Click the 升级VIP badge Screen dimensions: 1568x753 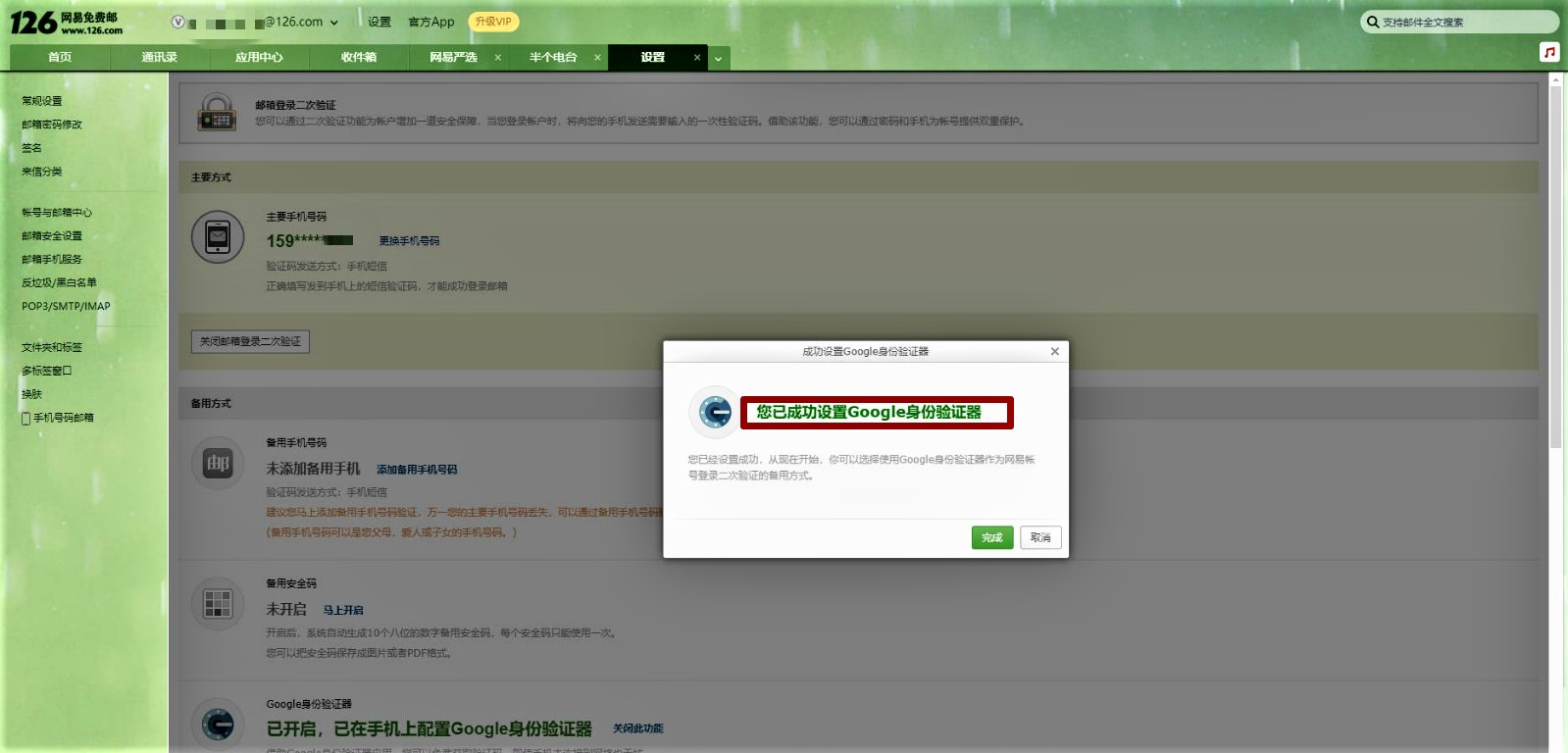coord(493,22)
